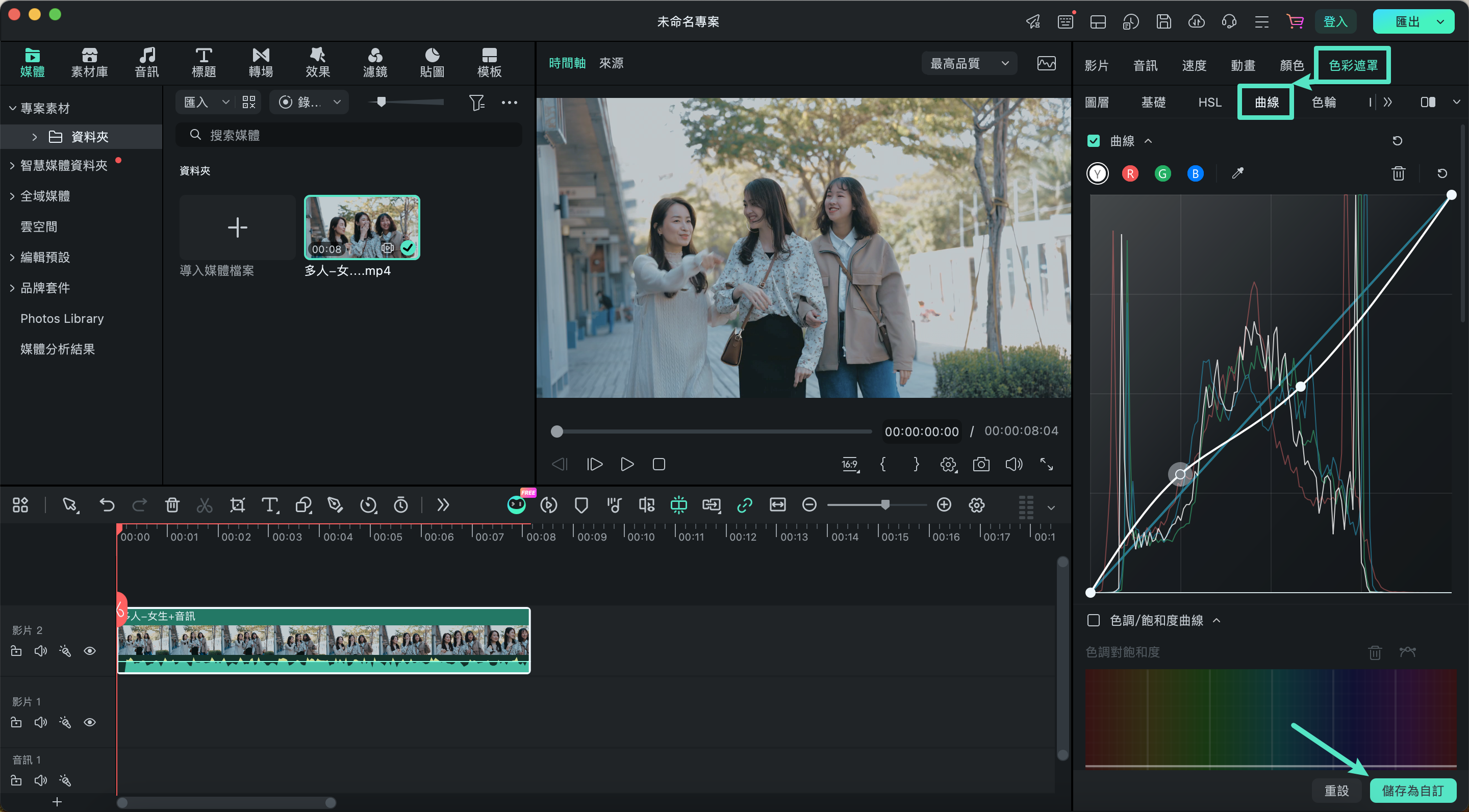Select the crop tool in the timeline toolbar
1469x812 pixels.
[x=237, y=504]
